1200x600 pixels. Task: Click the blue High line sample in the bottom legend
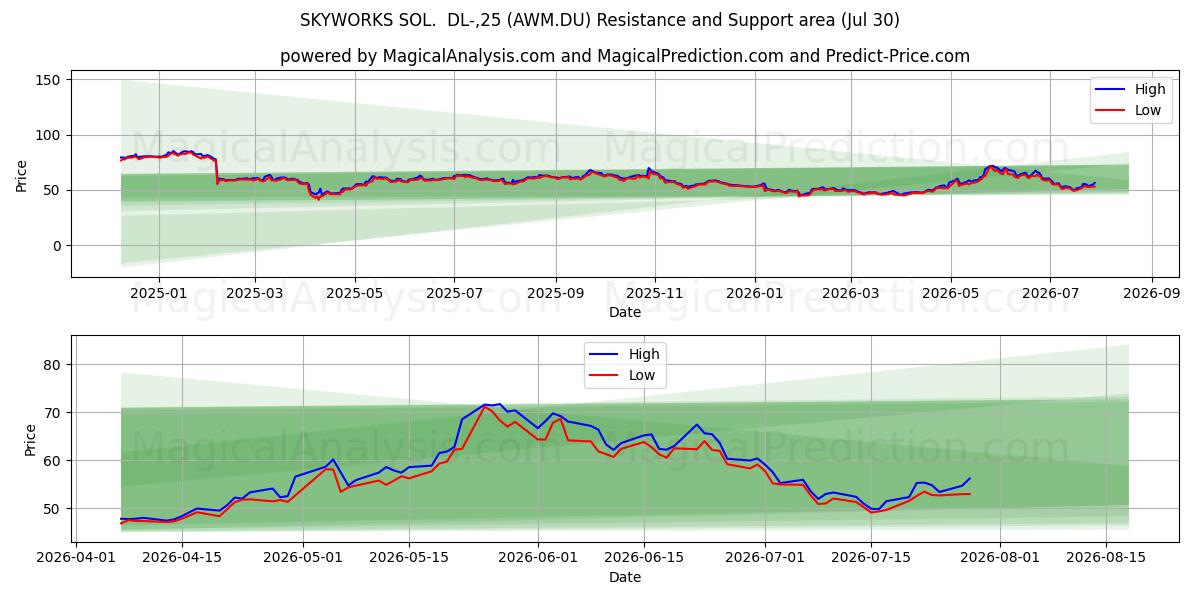pos(604,355)
